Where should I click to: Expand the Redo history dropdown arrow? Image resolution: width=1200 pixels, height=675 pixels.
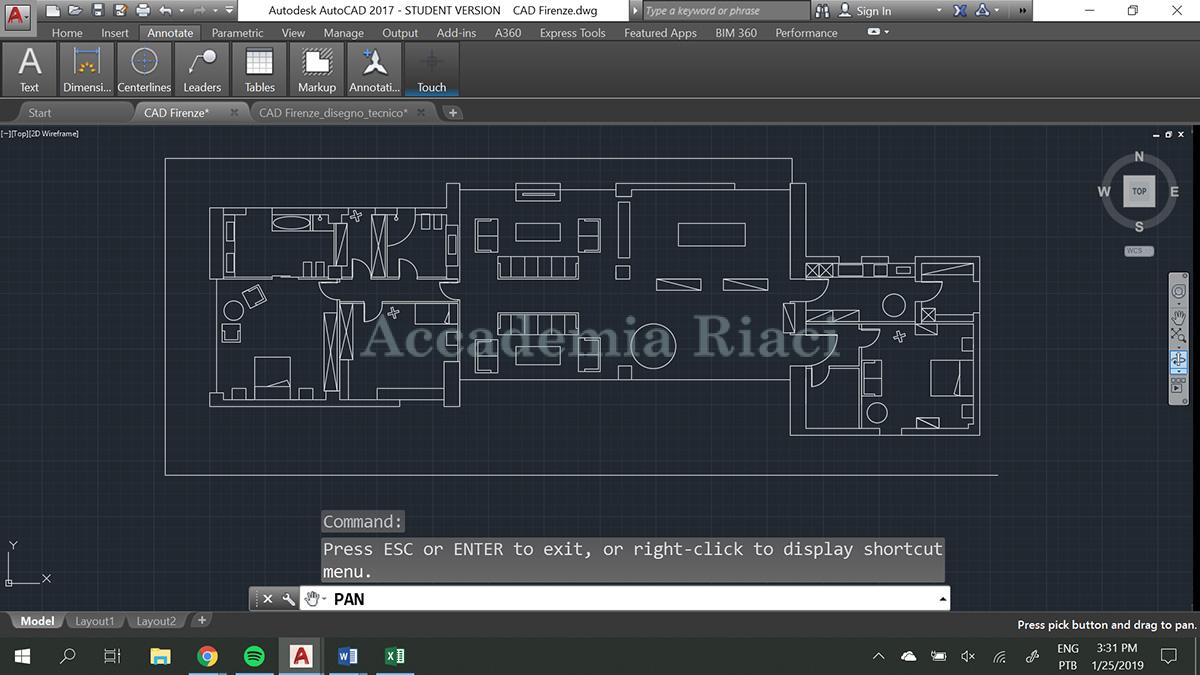click(x=215, y=10)
